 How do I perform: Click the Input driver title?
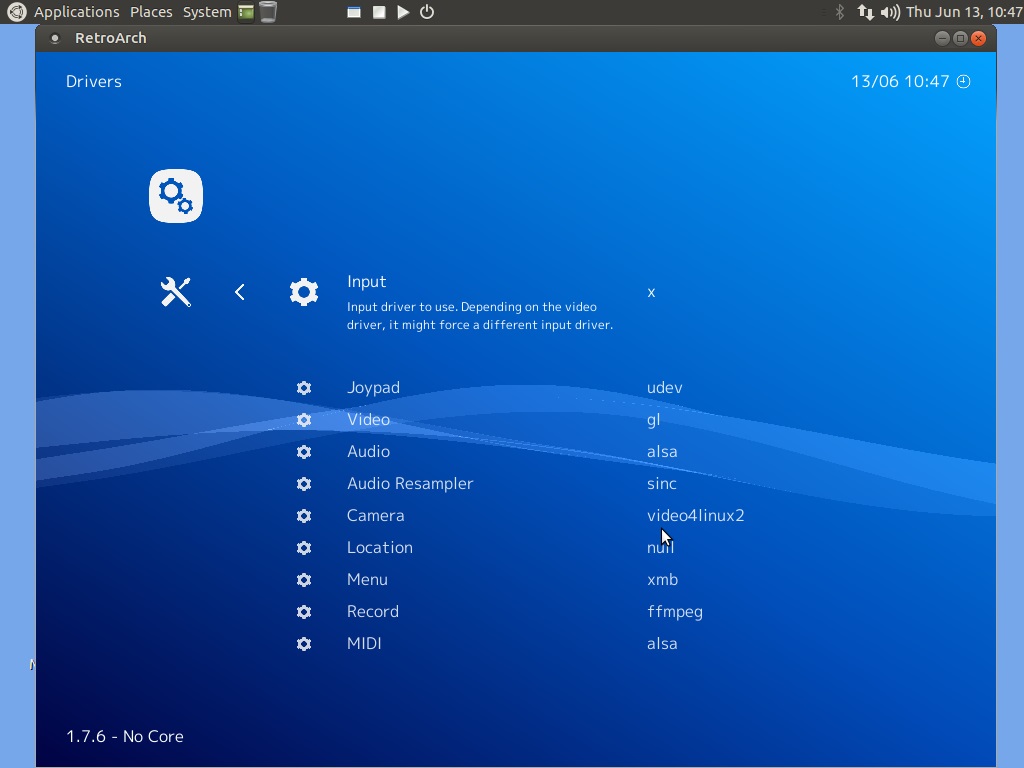(x=366, y=282)
